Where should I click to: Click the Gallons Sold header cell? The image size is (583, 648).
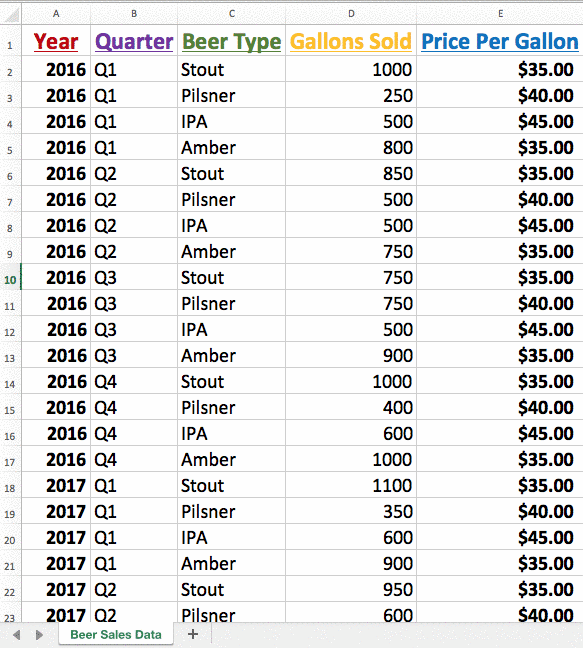[351, 41]
